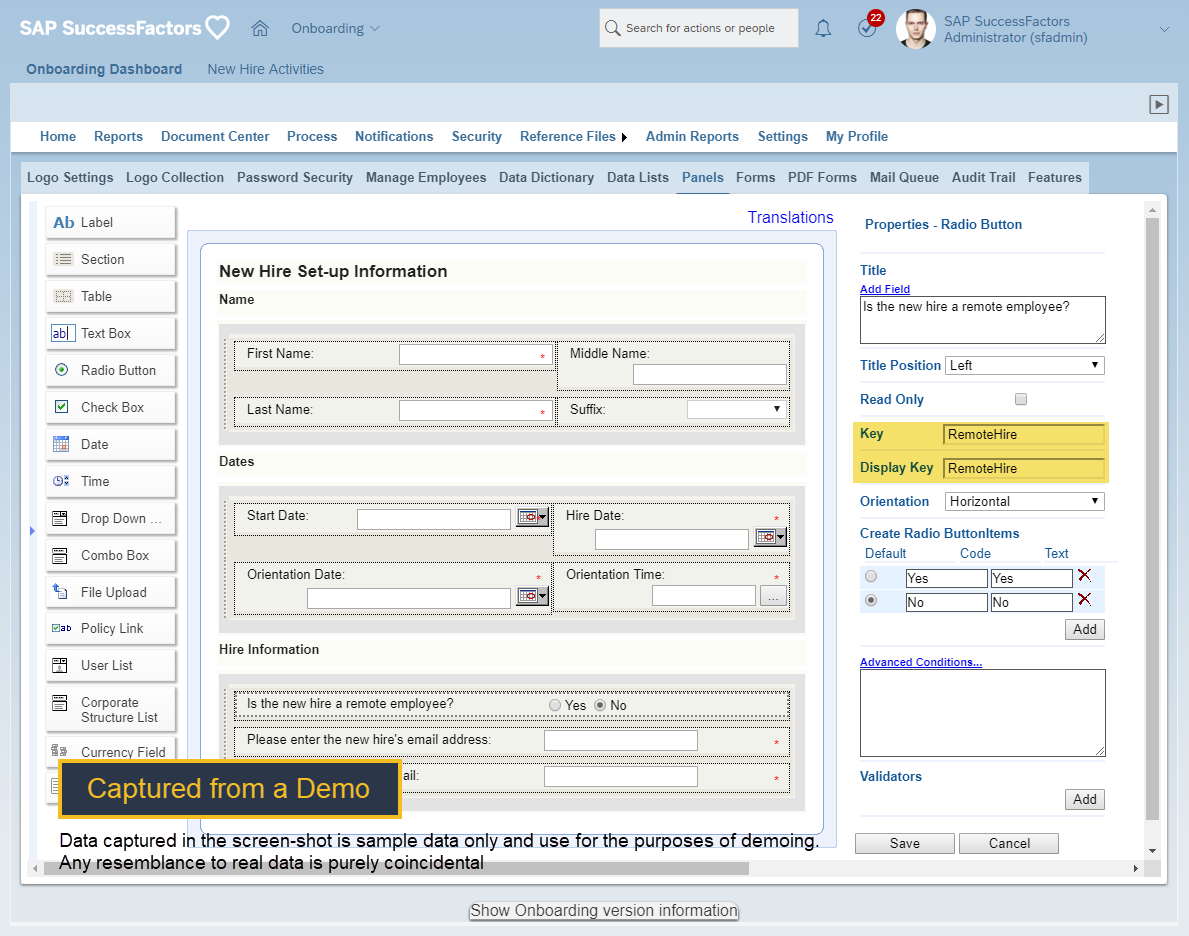Click the administrator profile photo

(x=915, y=29)
